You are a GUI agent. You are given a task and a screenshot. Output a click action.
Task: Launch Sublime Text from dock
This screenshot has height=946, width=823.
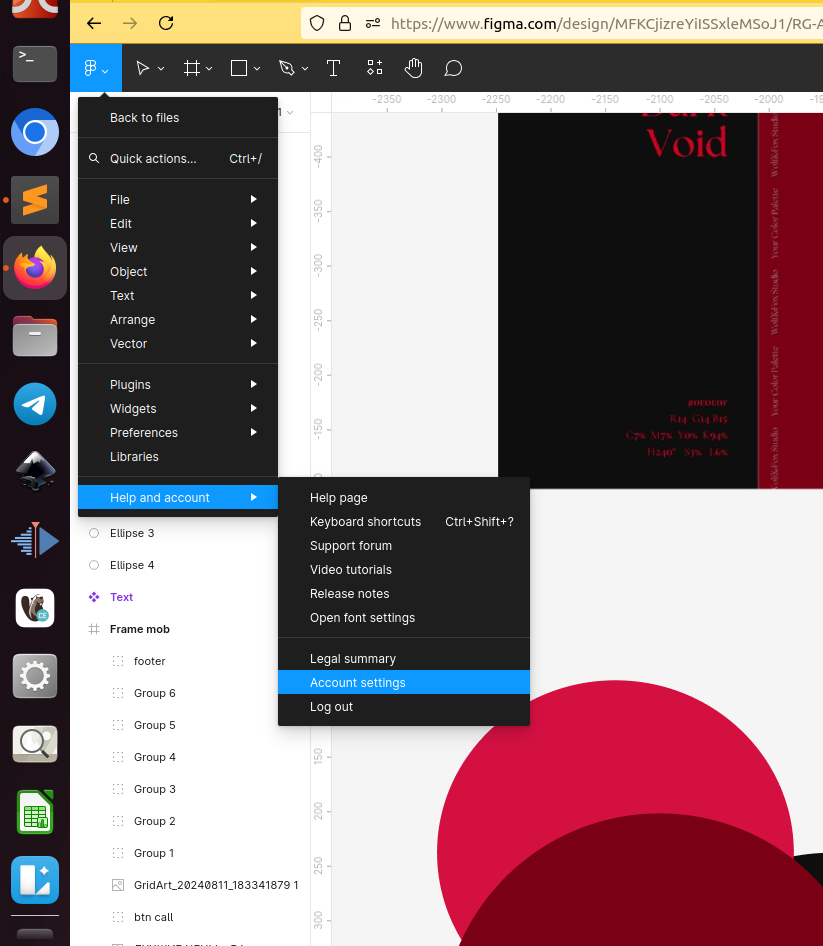click(x=35, y=200)
